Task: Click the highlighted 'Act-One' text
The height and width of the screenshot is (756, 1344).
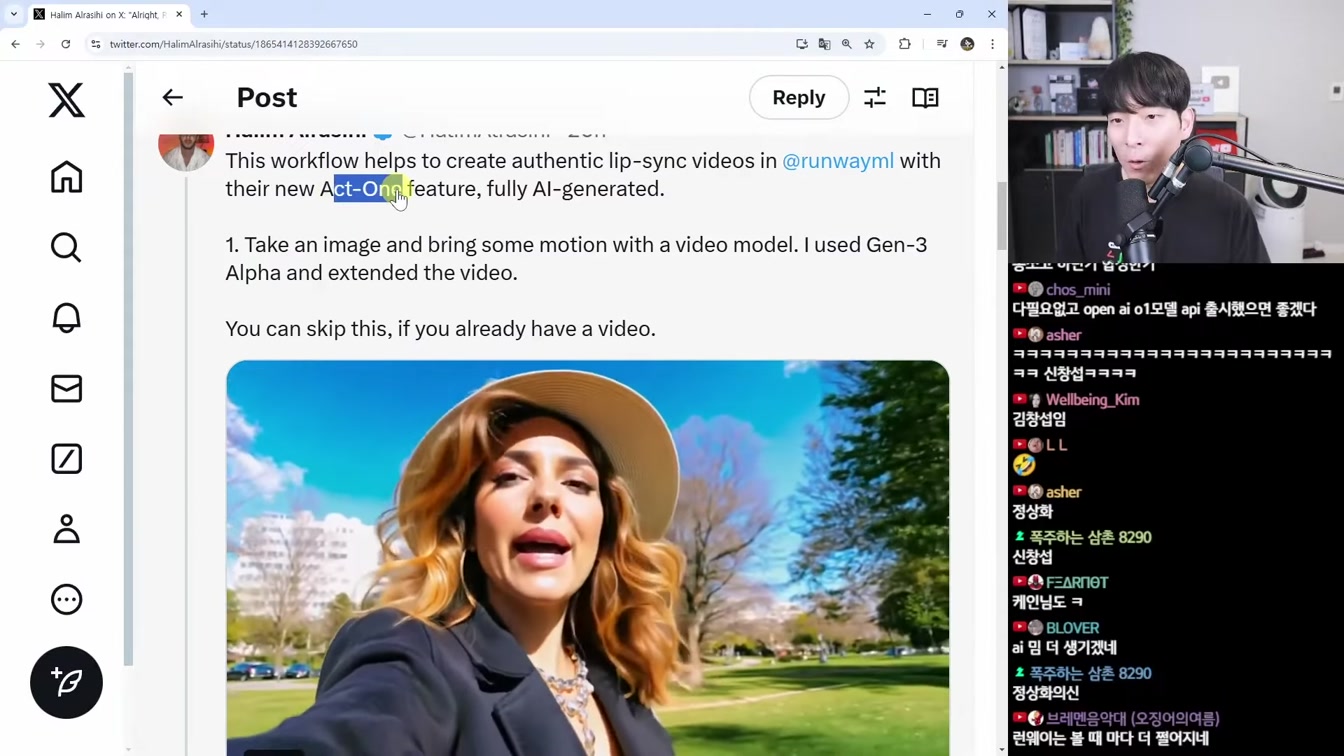Action: click(x=368, y=189)
